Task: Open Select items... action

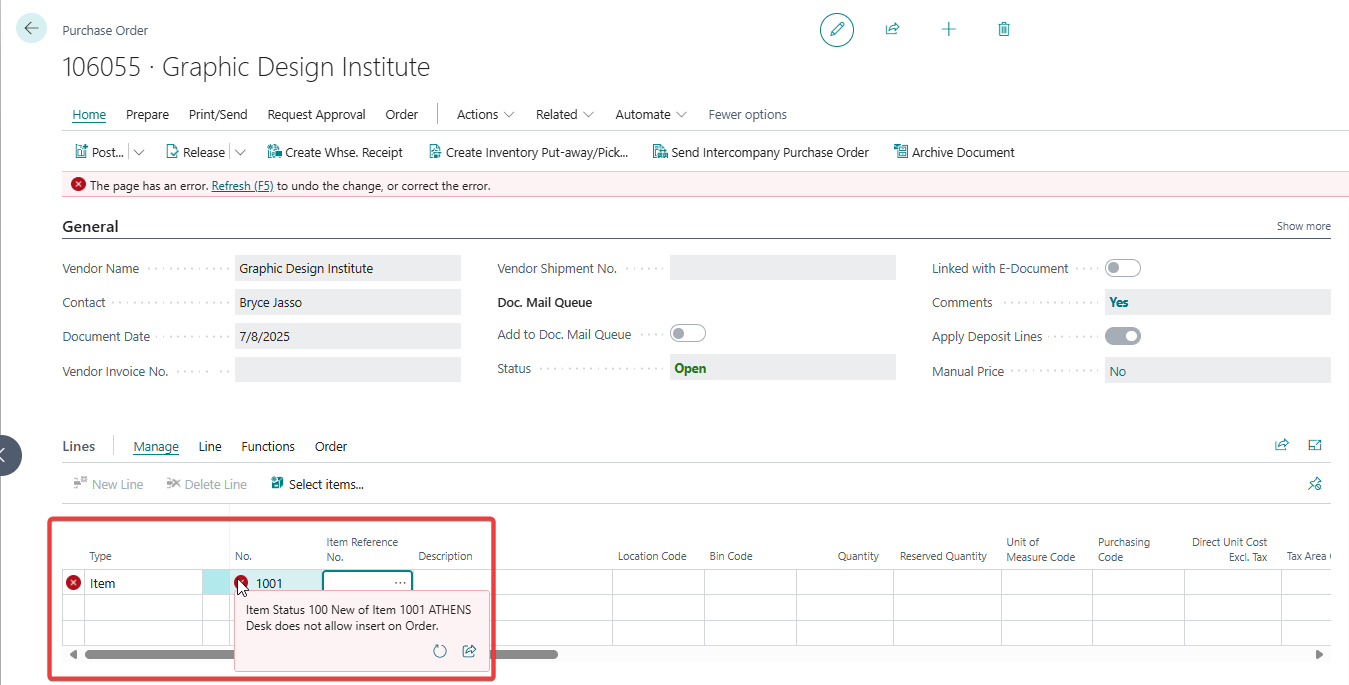Action: click(317, 484)
